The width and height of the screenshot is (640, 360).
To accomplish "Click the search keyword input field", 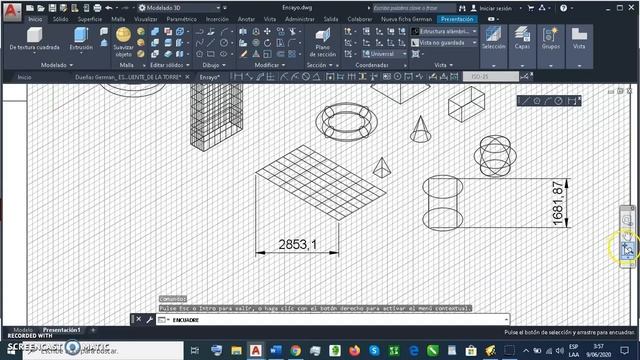I will click(414, 8).
